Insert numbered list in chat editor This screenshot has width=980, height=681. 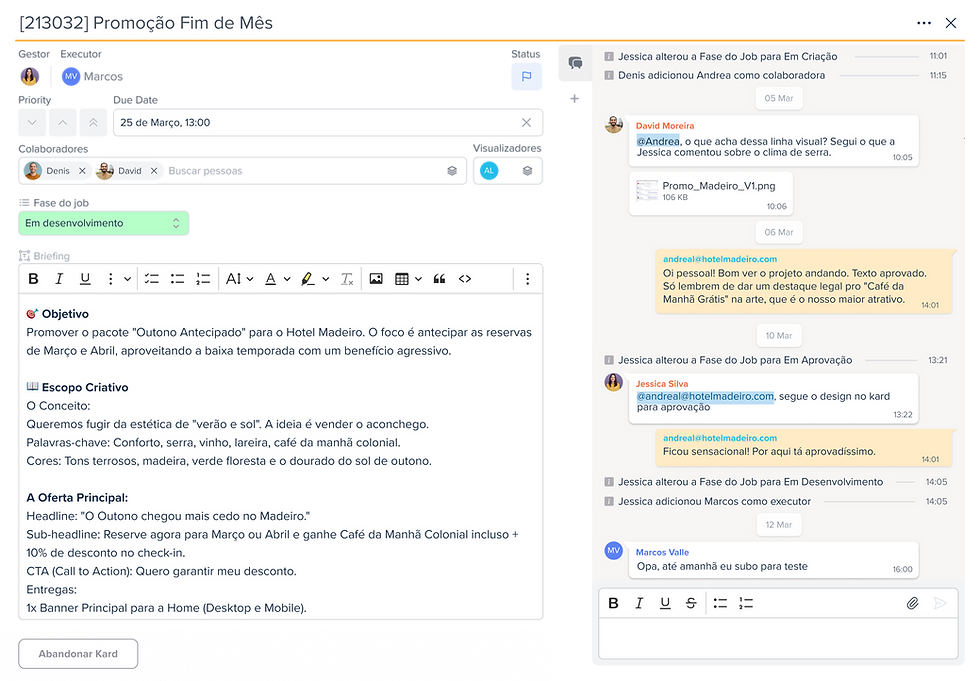[x=746, y=603]
